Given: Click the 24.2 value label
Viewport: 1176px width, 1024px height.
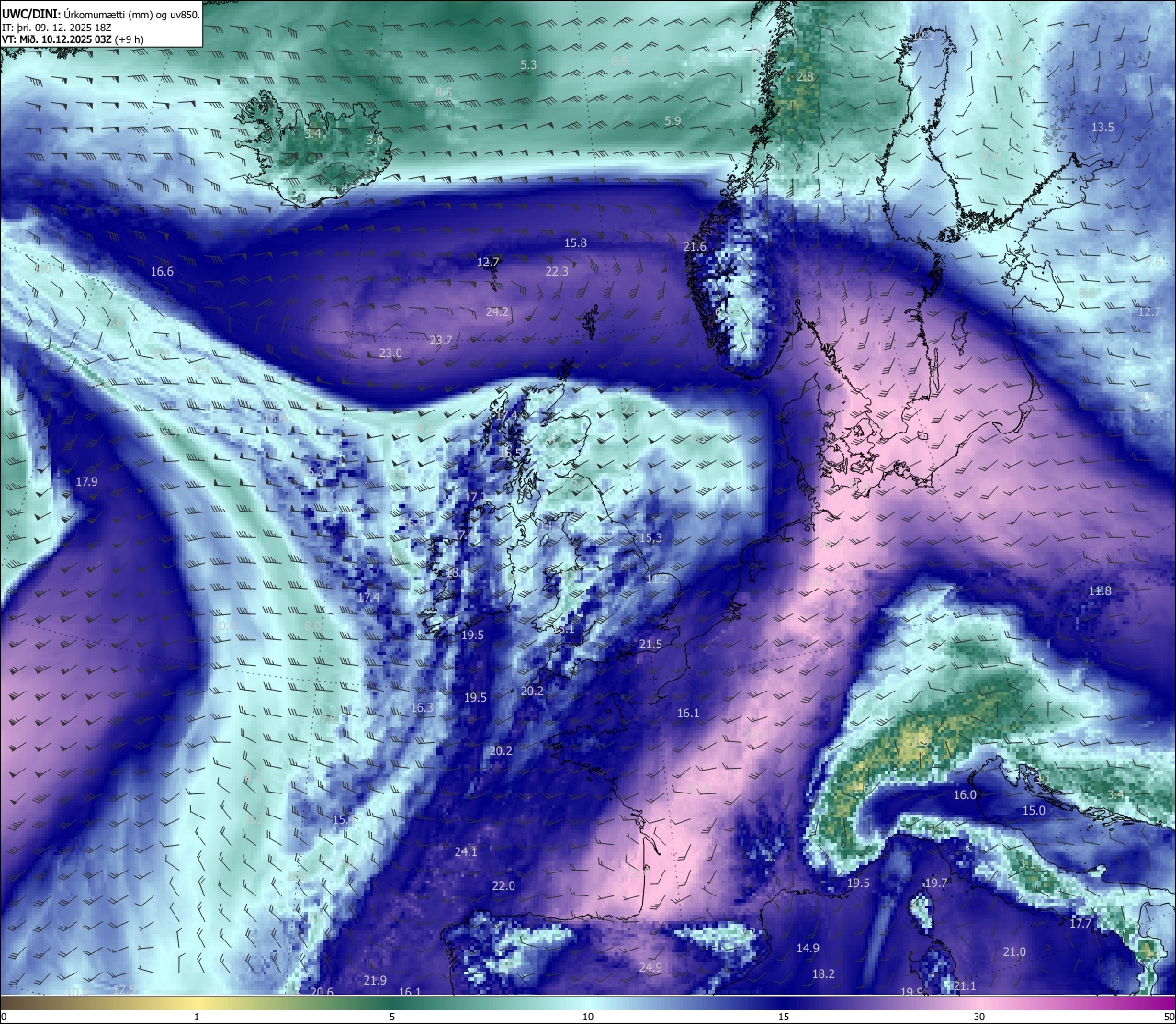Looking at the screenshot, I should (497, 311).
